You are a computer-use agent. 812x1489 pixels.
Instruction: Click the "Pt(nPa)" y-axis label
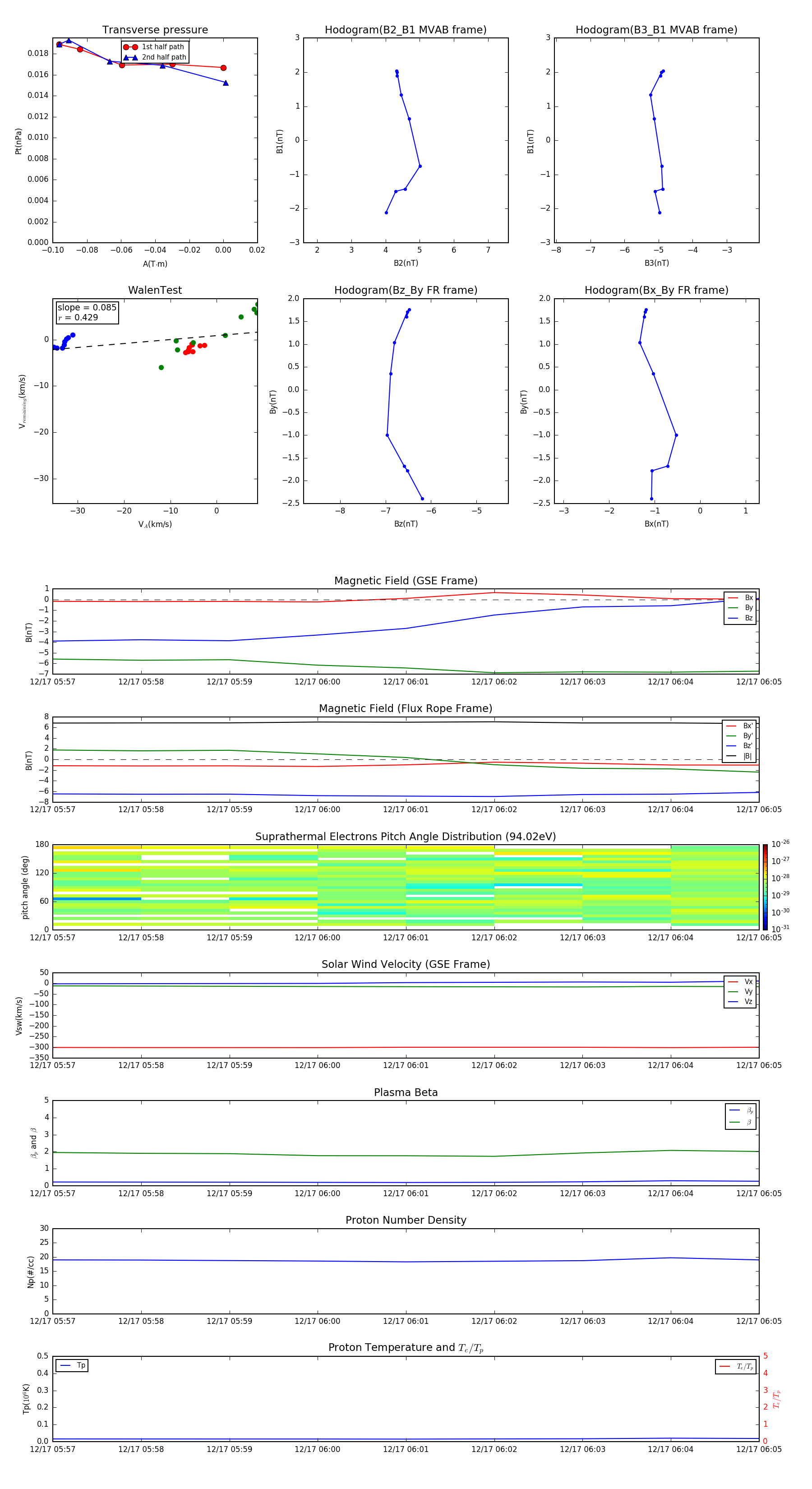[18, 141]
